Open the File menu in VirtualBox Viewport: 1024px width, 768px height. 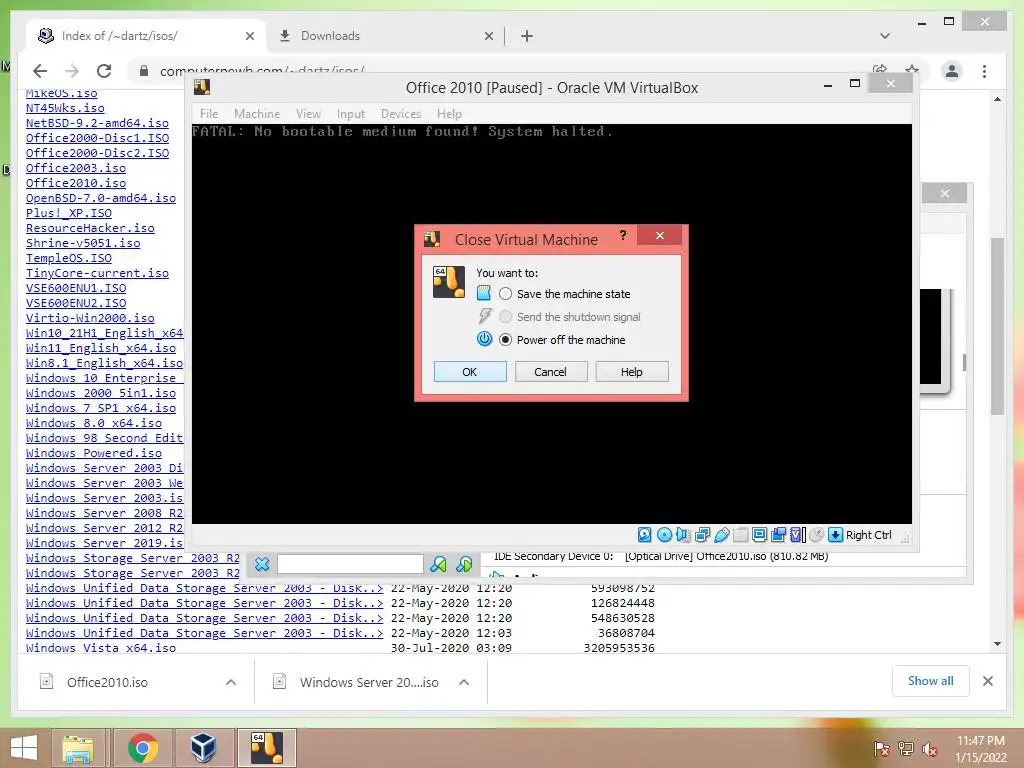209,114
